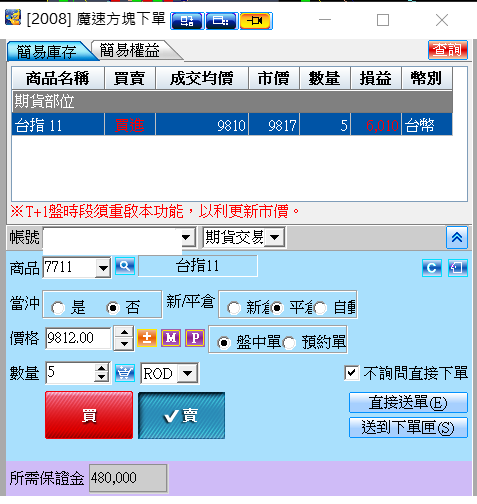Click the shopping cart quantity icon
The width and height of the screenshot is (477, 504).
coord(125,373)
